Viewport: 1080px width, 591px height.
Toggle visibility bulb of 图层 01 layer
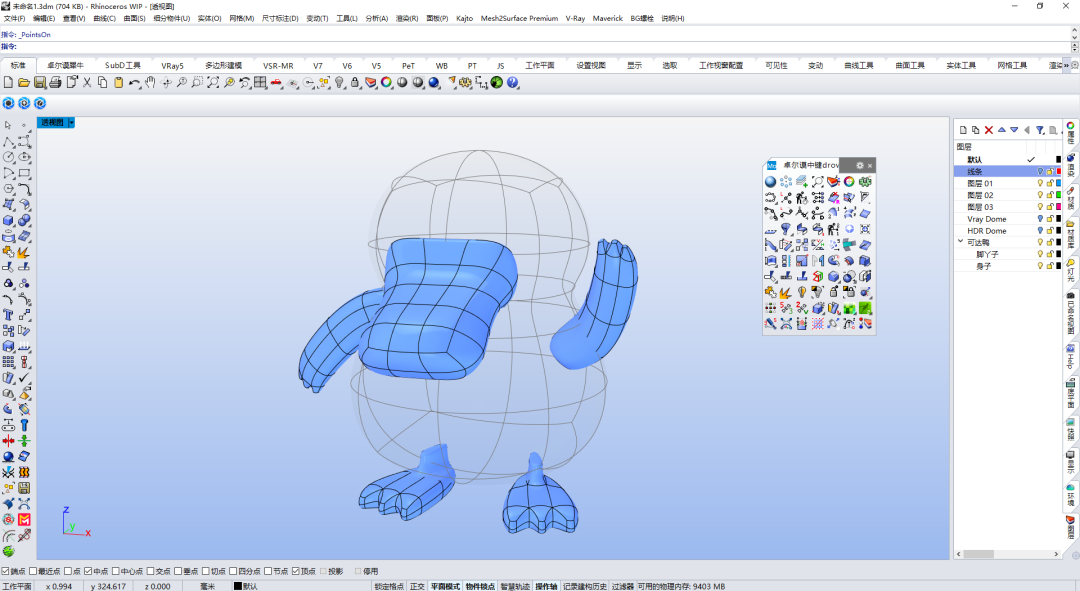tap(1040, 184)
